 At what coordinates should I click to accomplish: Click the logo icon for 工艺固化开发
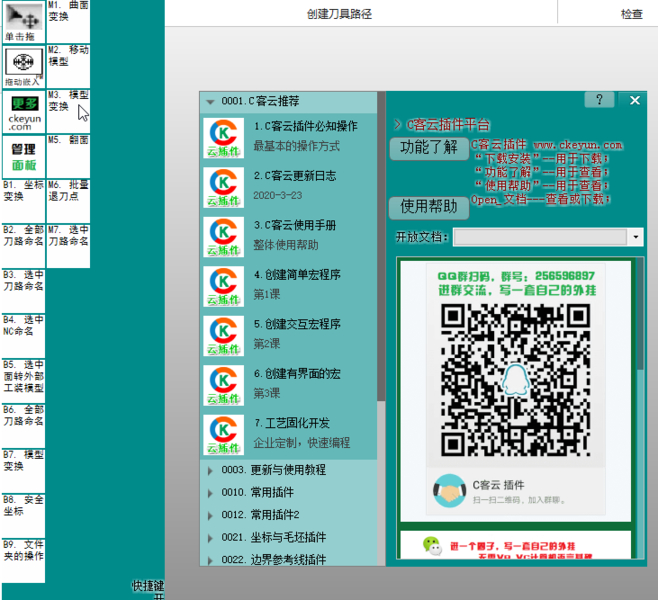click(x=224, y=435)
